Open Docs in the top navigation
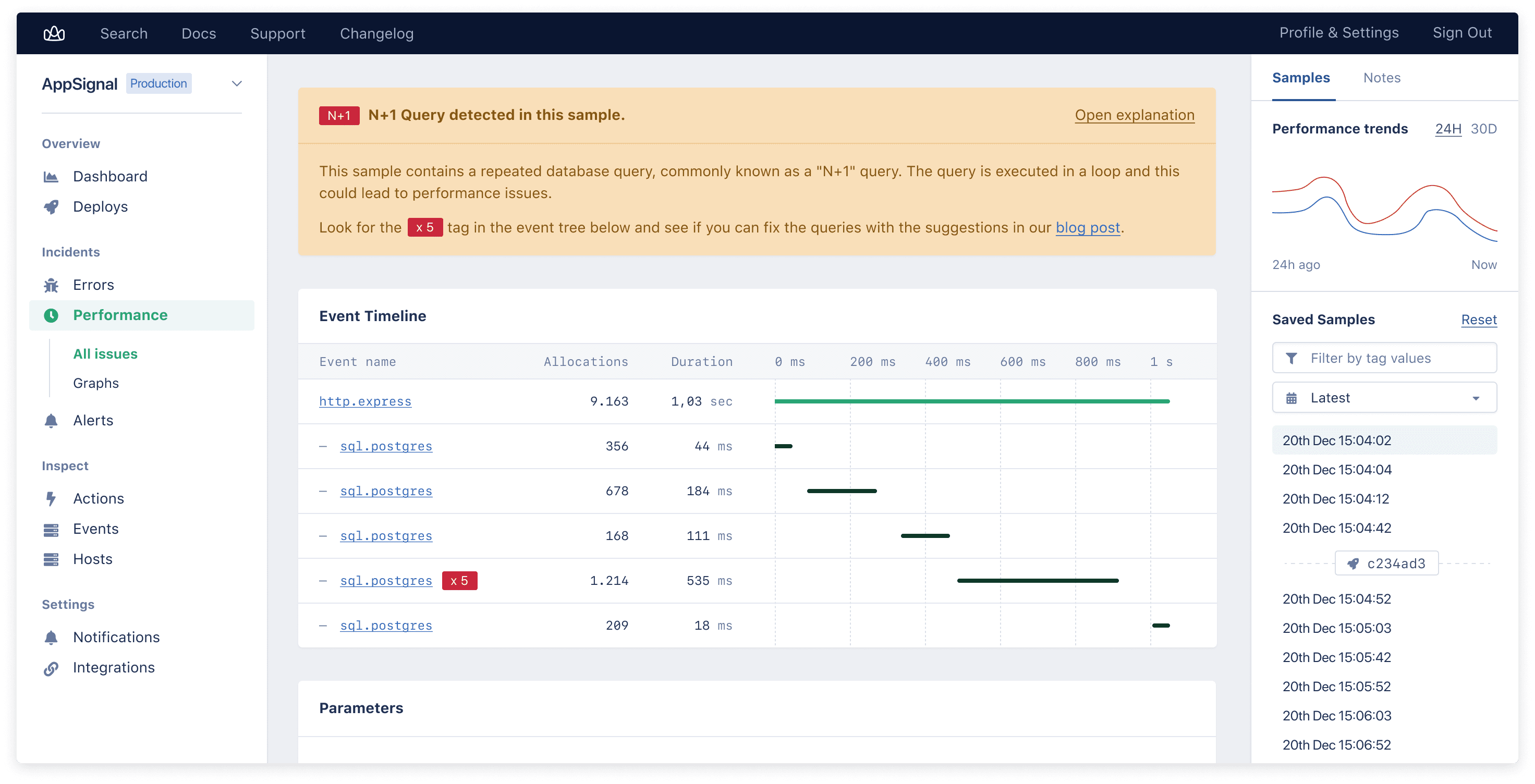Viewport: 1535px width, 784px height. pyautogui.click(x=199, y=33)
